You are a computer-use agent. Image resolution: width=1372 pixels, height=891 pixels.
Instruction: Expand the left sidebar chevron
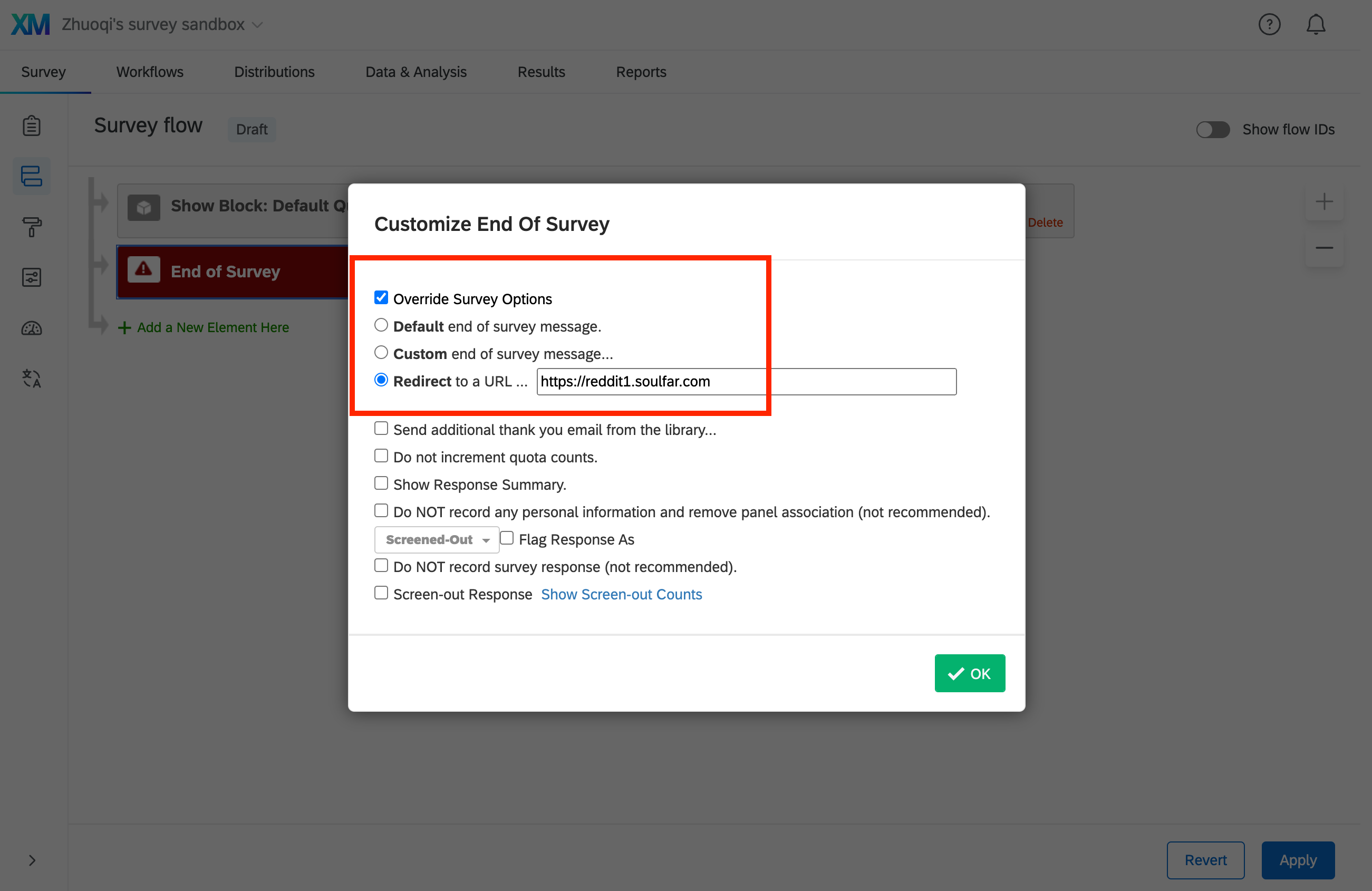pyautogui.click(x=32, y=860)
